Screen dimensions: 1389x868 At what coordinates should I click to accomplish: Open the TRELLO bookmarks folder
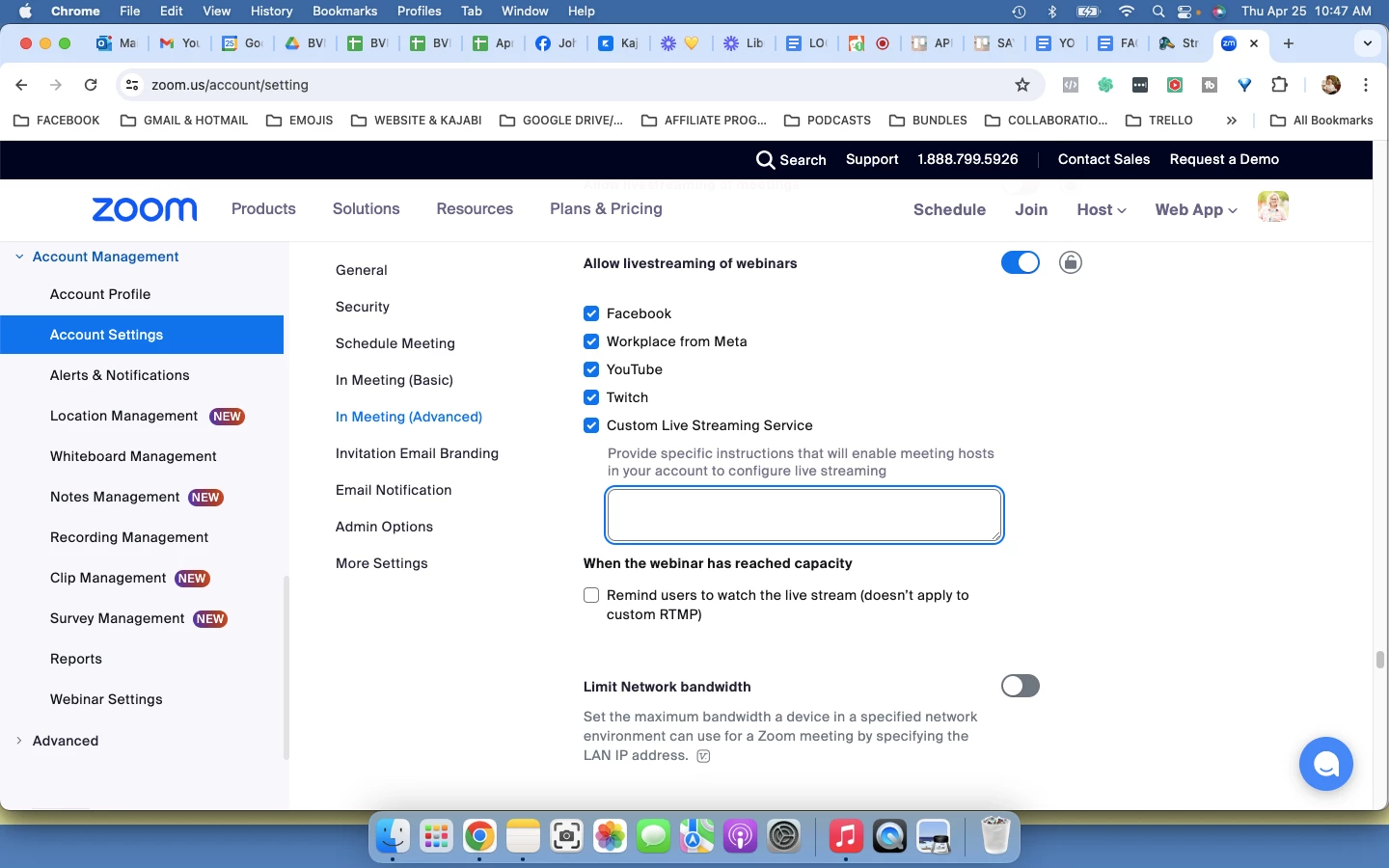[x=1159, y=121]
